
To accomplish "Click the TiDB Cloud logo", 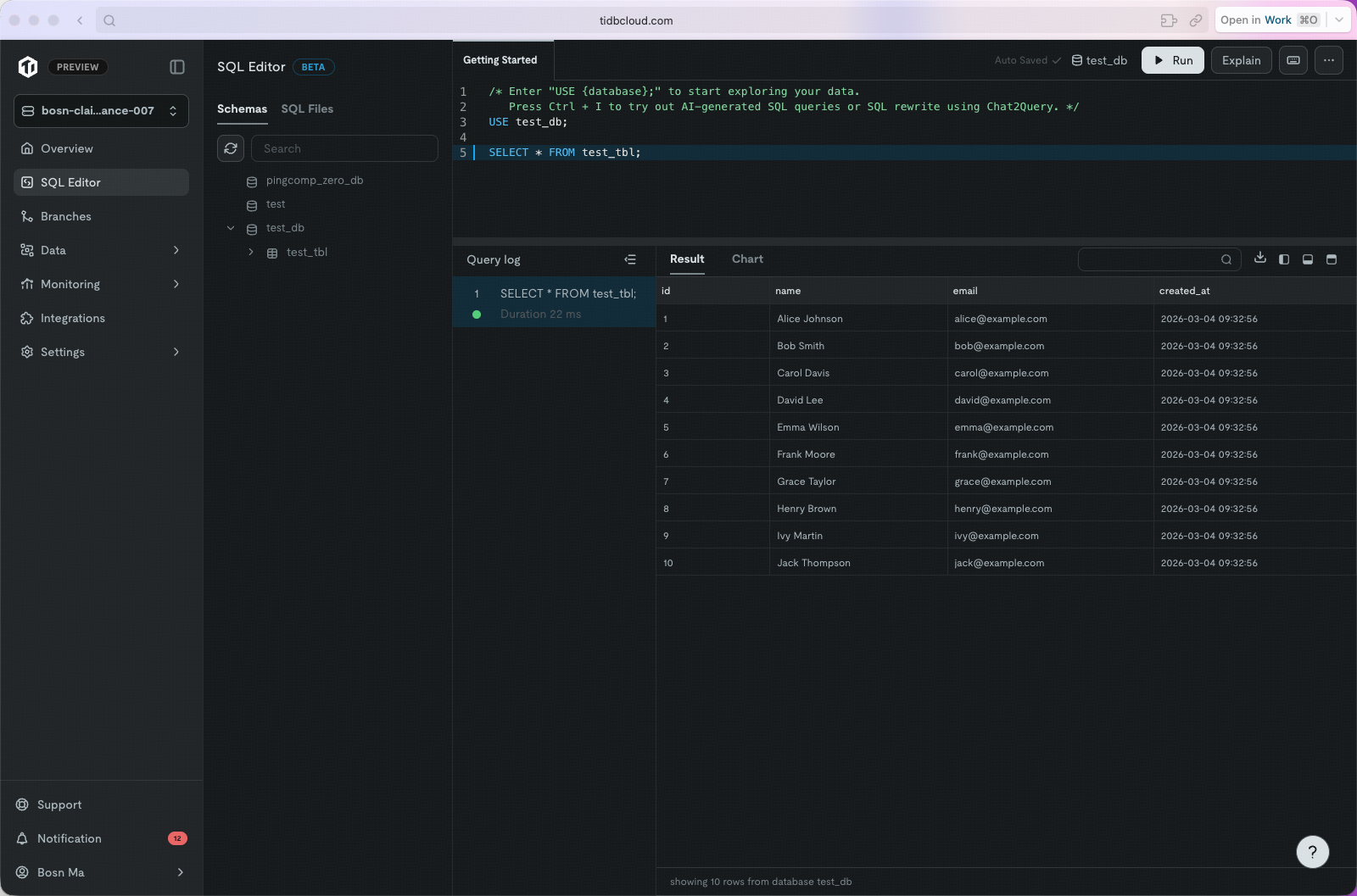I will tap(28, 67).
